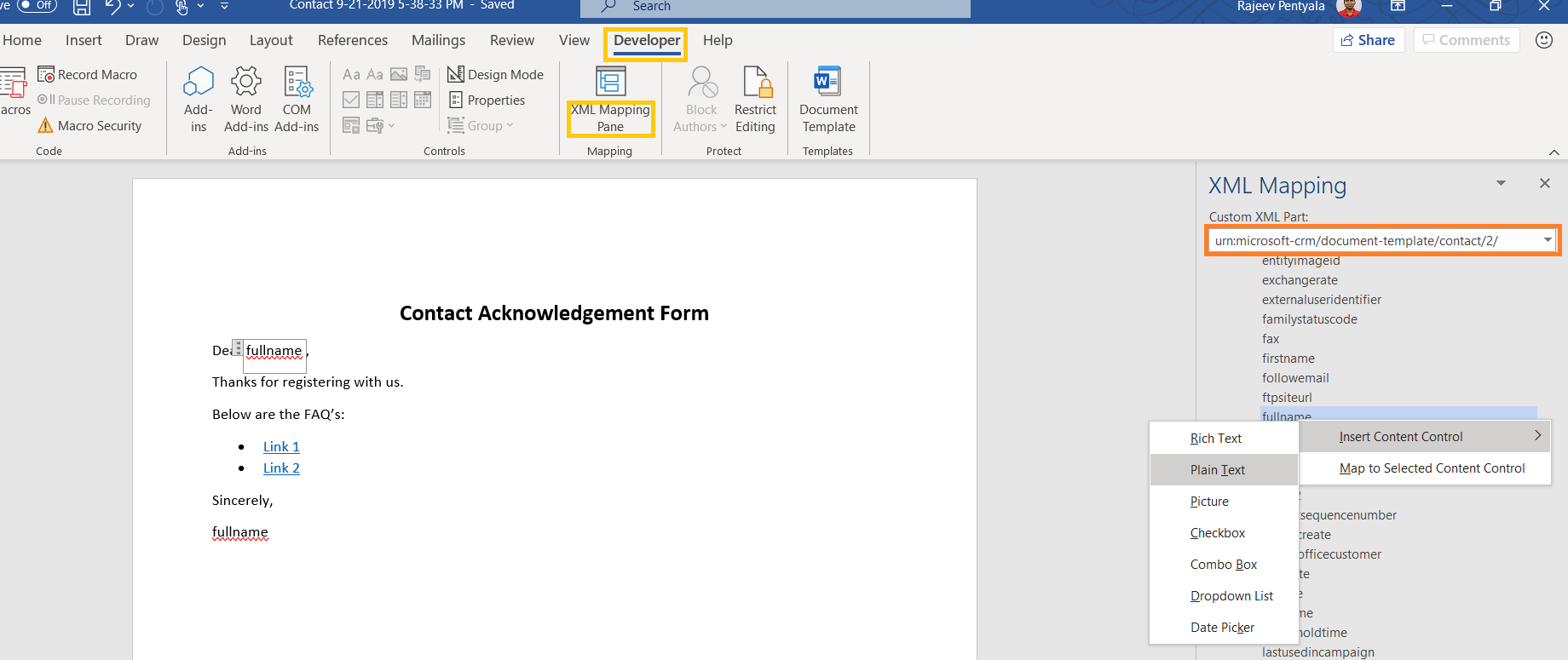Insert Building Block Gallery control icon
The width and height of the screenshot is (1568, 660).
[423, 75]
